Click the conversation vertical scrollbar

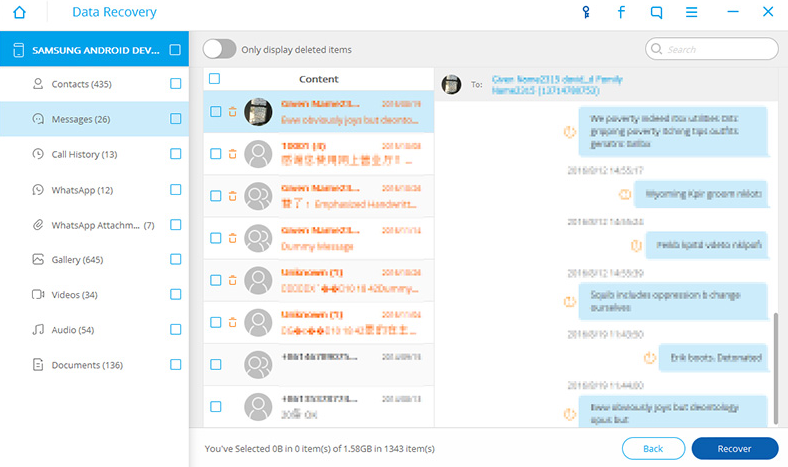click(x=776, y=368)
